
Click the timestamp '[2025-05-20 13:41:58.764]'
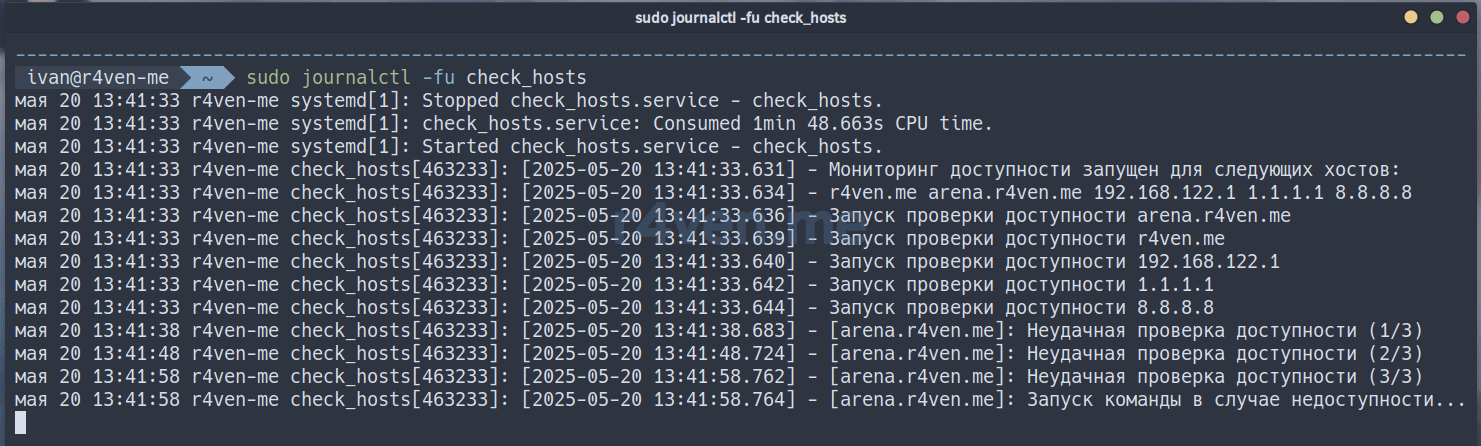point(659,399)
